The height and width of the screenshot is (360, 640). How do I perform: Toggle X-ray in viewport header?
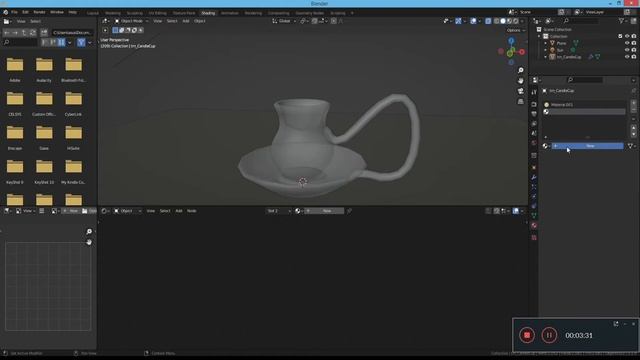pyautogui.click(x=488, y=21)
